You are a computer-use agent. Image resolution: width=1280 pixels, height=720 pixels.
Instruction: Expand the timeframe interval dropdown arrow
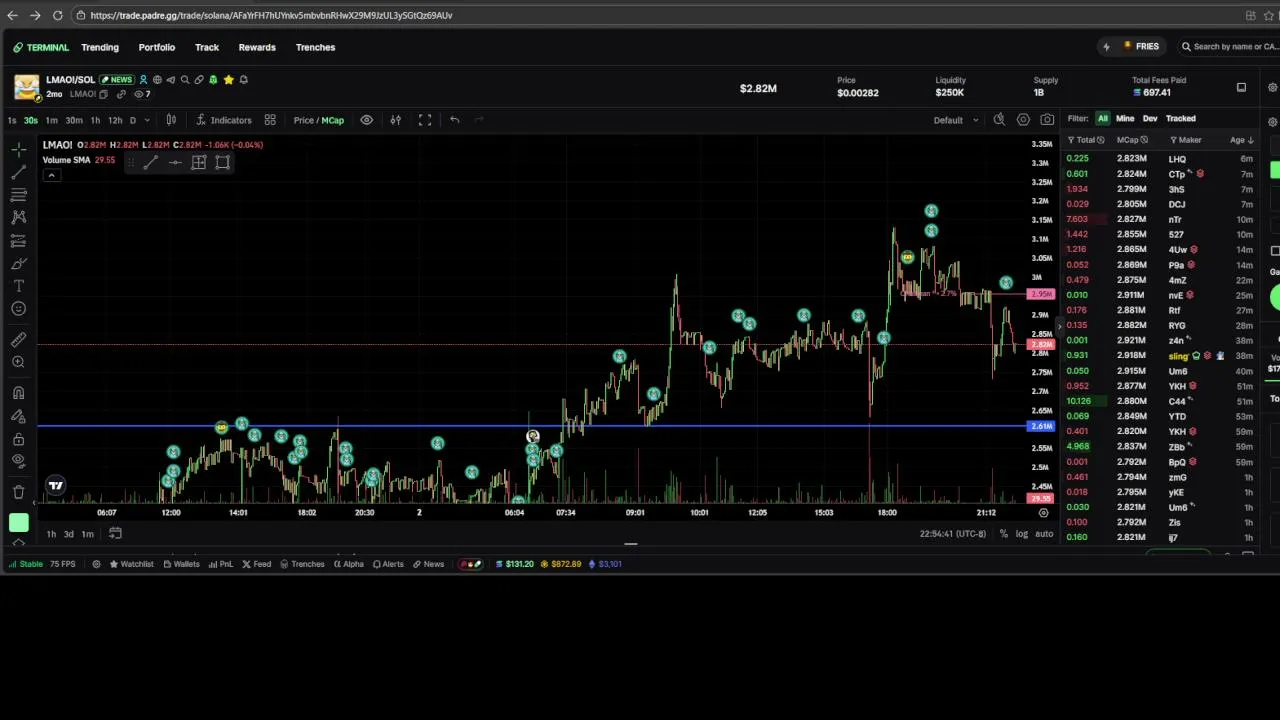coord(147,120)
